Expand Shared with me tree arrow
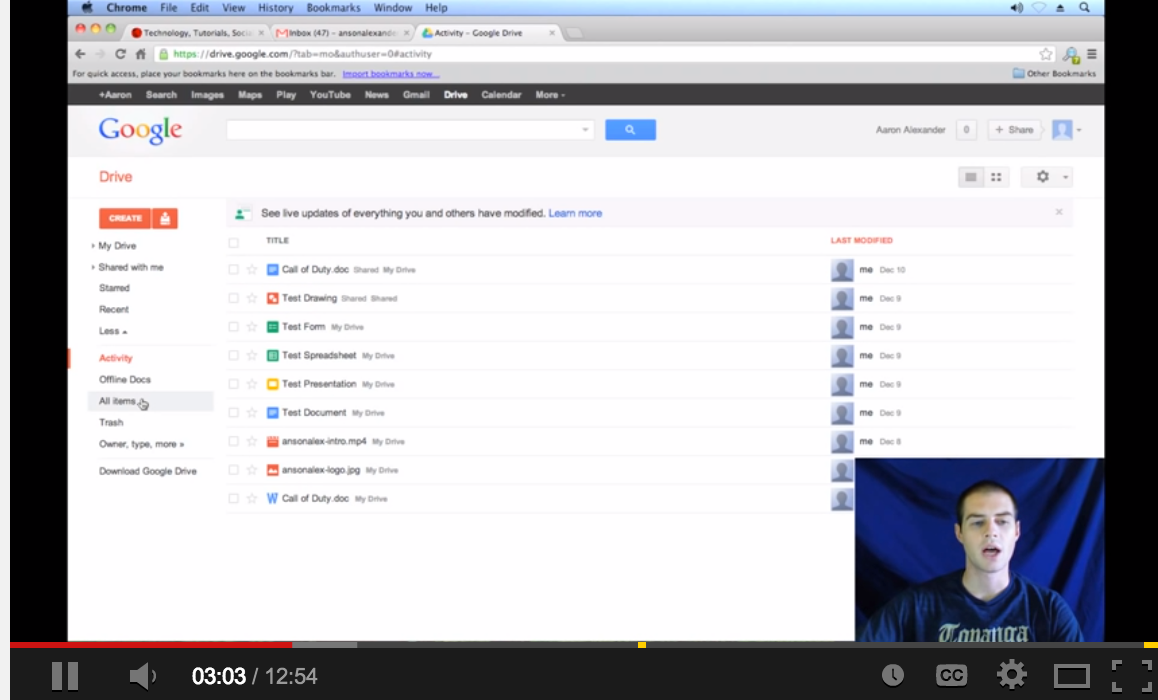 pos(93,267)
